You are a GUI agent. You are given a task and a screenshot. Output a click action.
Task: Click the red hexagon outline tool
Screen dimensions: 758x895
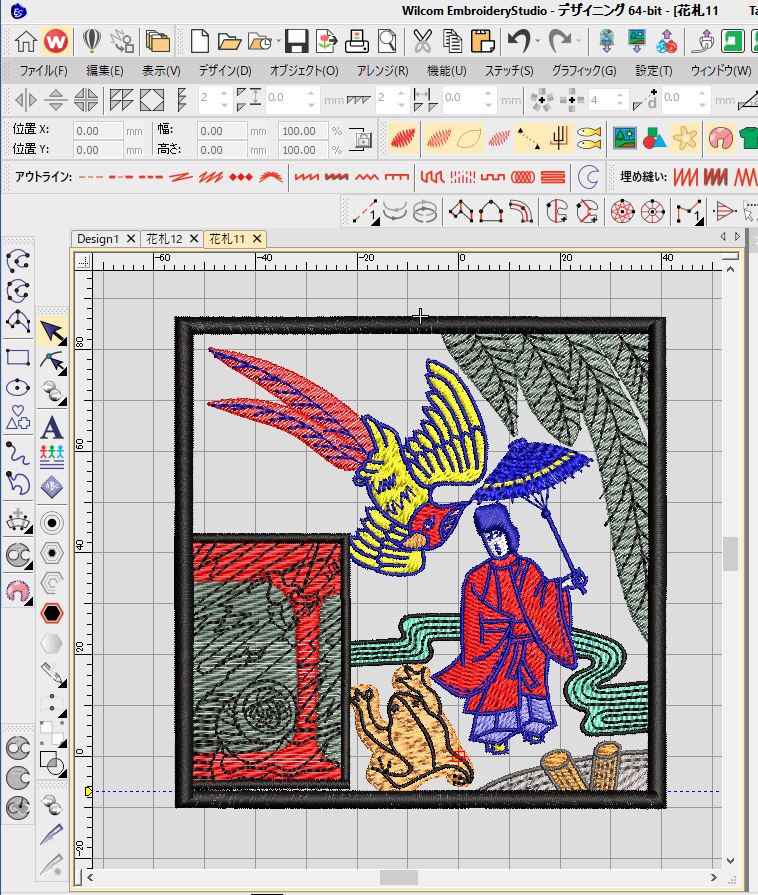coord(52,613)
